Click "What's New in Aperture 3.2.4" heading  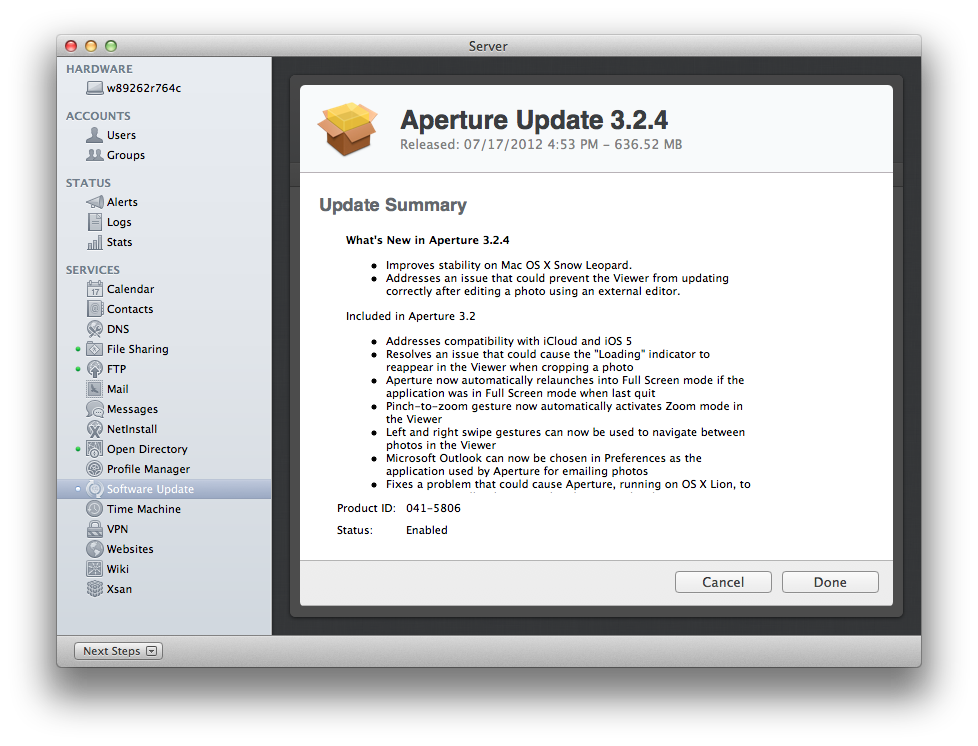[x=427, y=240]
